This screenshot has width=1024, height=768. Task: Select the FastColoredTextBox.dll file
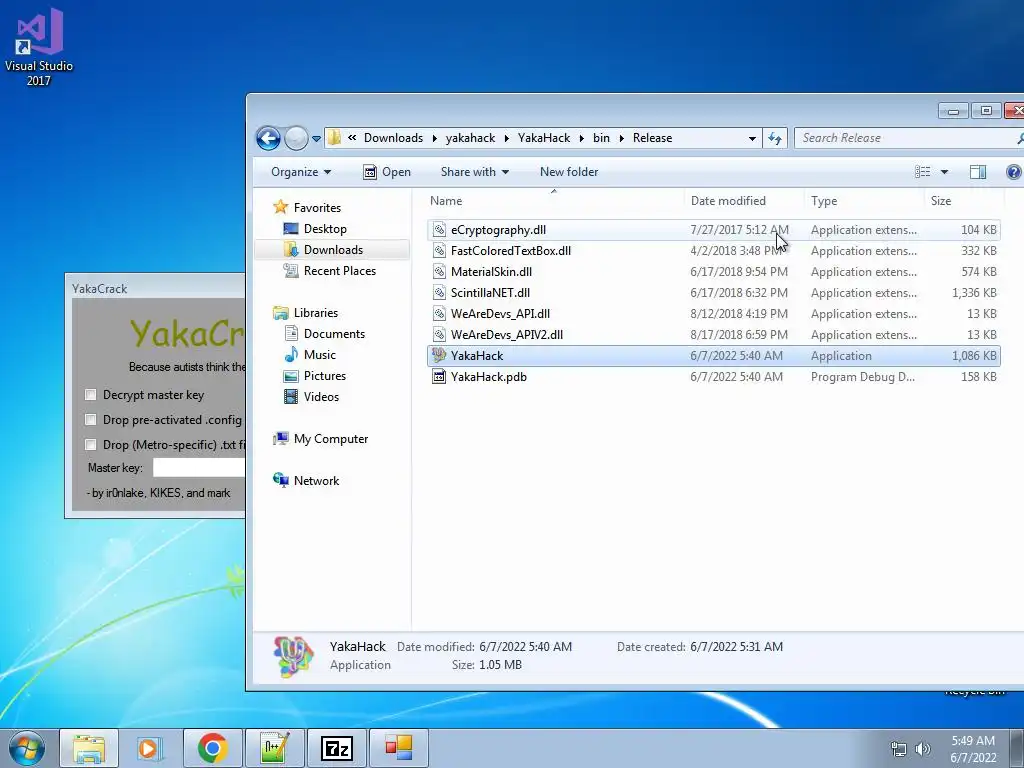click(713, 251)
